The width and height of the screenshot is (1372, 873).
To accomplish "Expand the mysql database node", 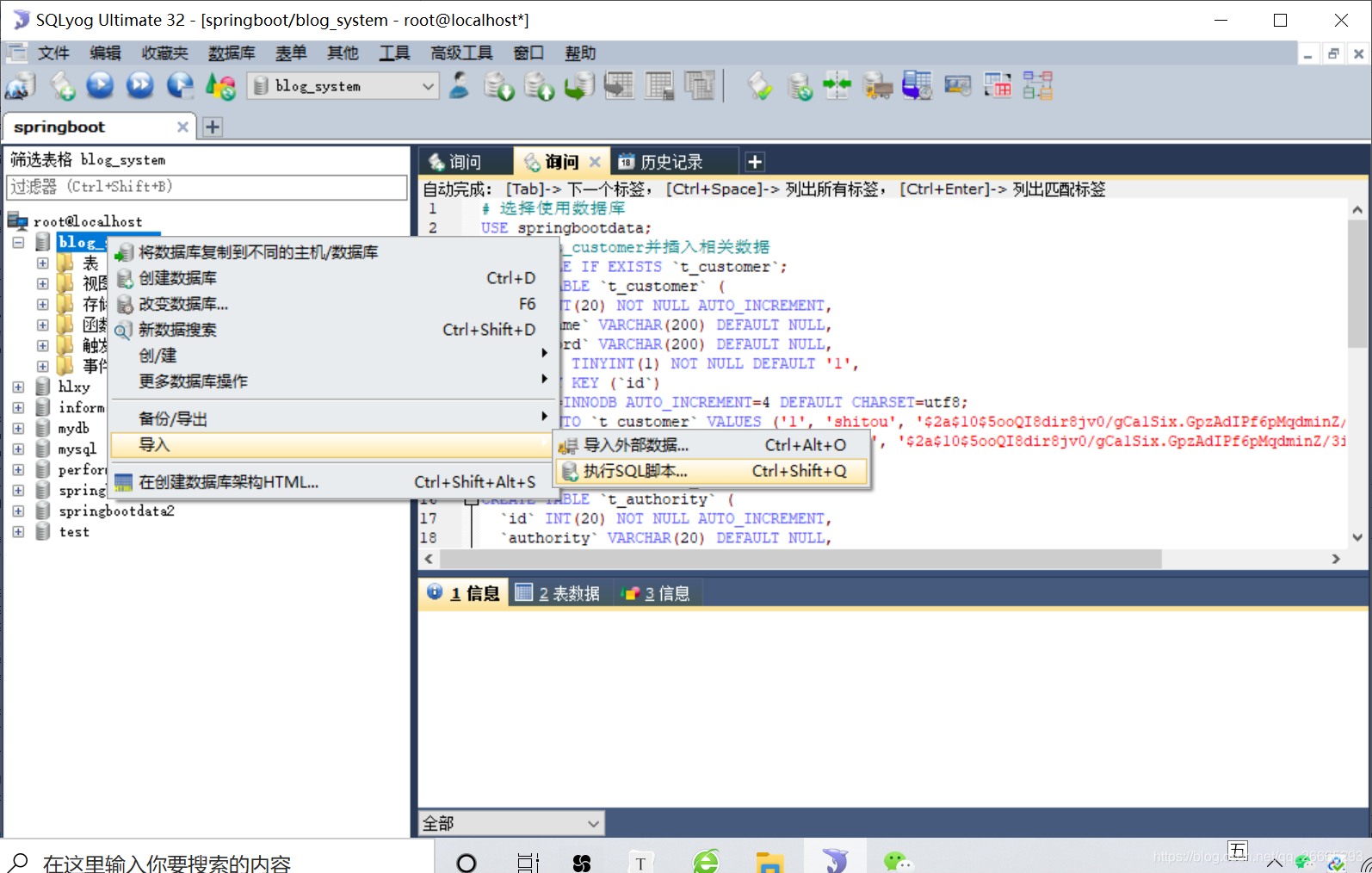I will [18, 449].
